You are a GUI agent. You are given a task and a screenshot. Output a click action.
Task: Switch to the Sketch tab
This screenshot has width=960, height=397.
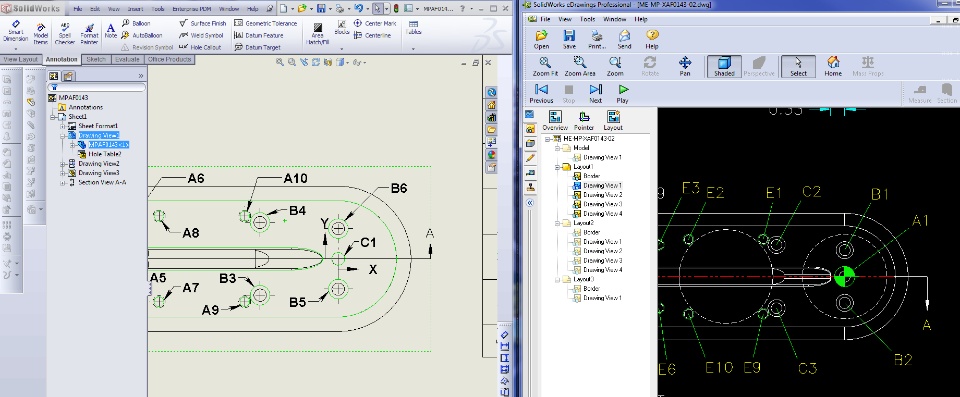96,59
